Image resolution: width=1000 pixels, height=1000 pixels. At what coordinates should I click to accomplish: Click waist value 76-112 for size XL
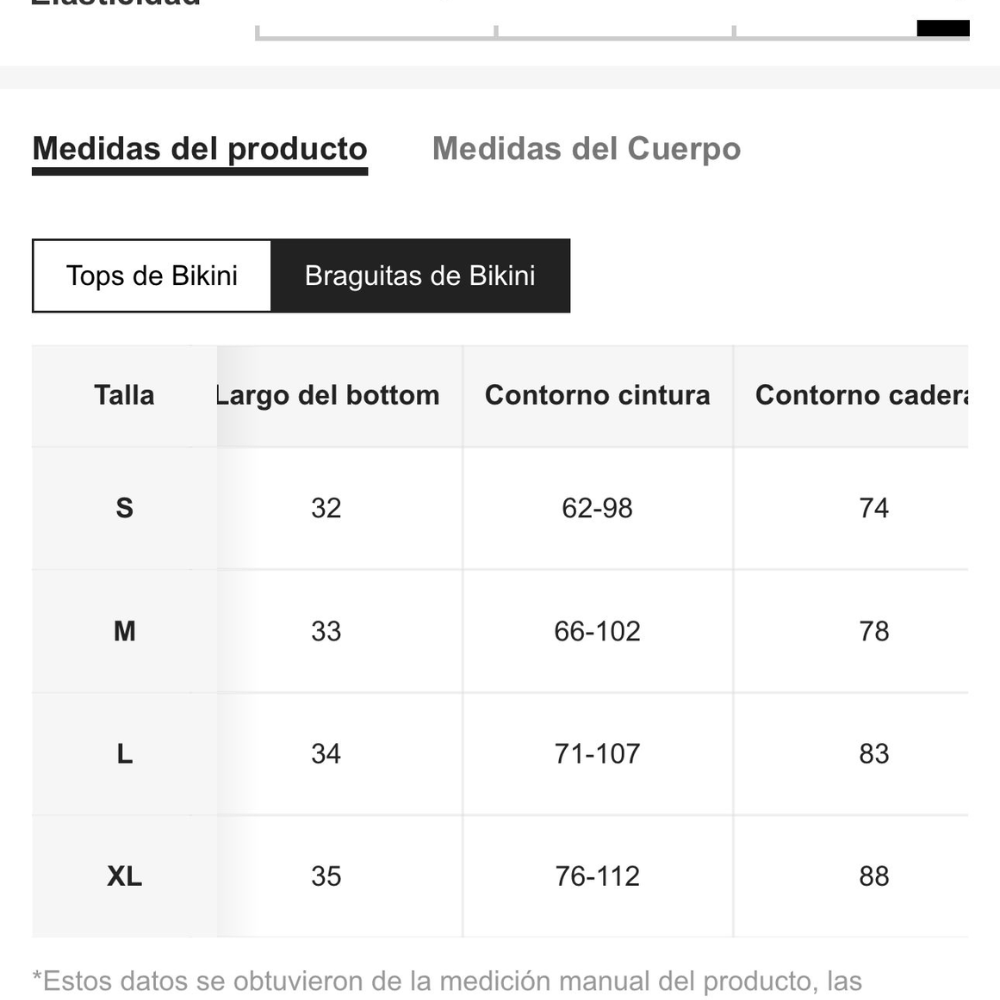point(597,877)
